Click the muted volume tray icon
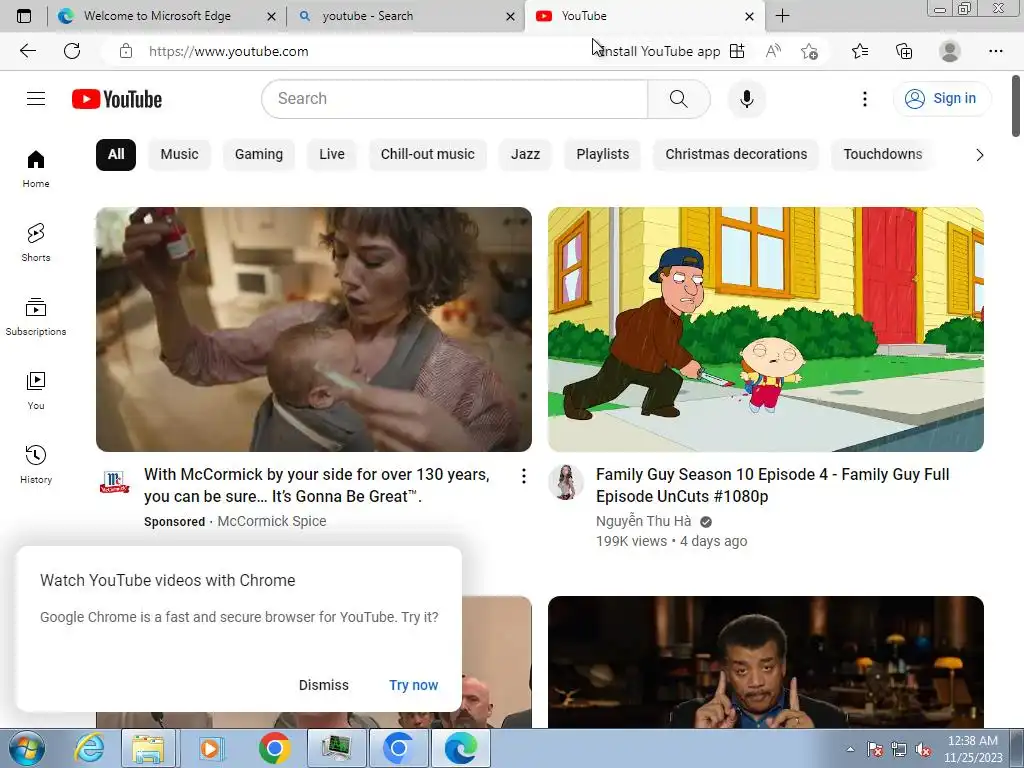Screen dimensions: 1024x768 click(923, 749)
